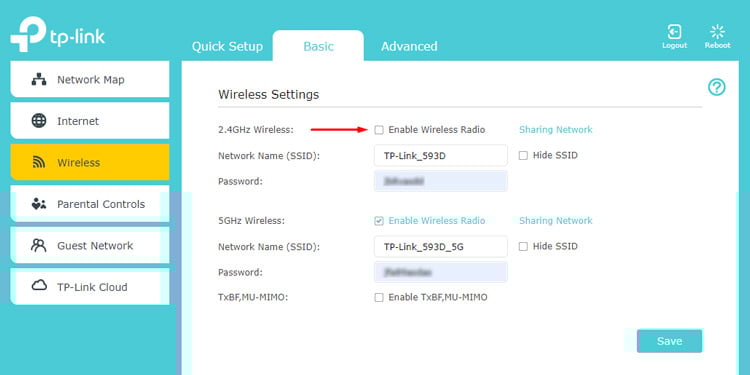Select Wireless menu item
Screen dimensions: 750x375
[90, 163]
